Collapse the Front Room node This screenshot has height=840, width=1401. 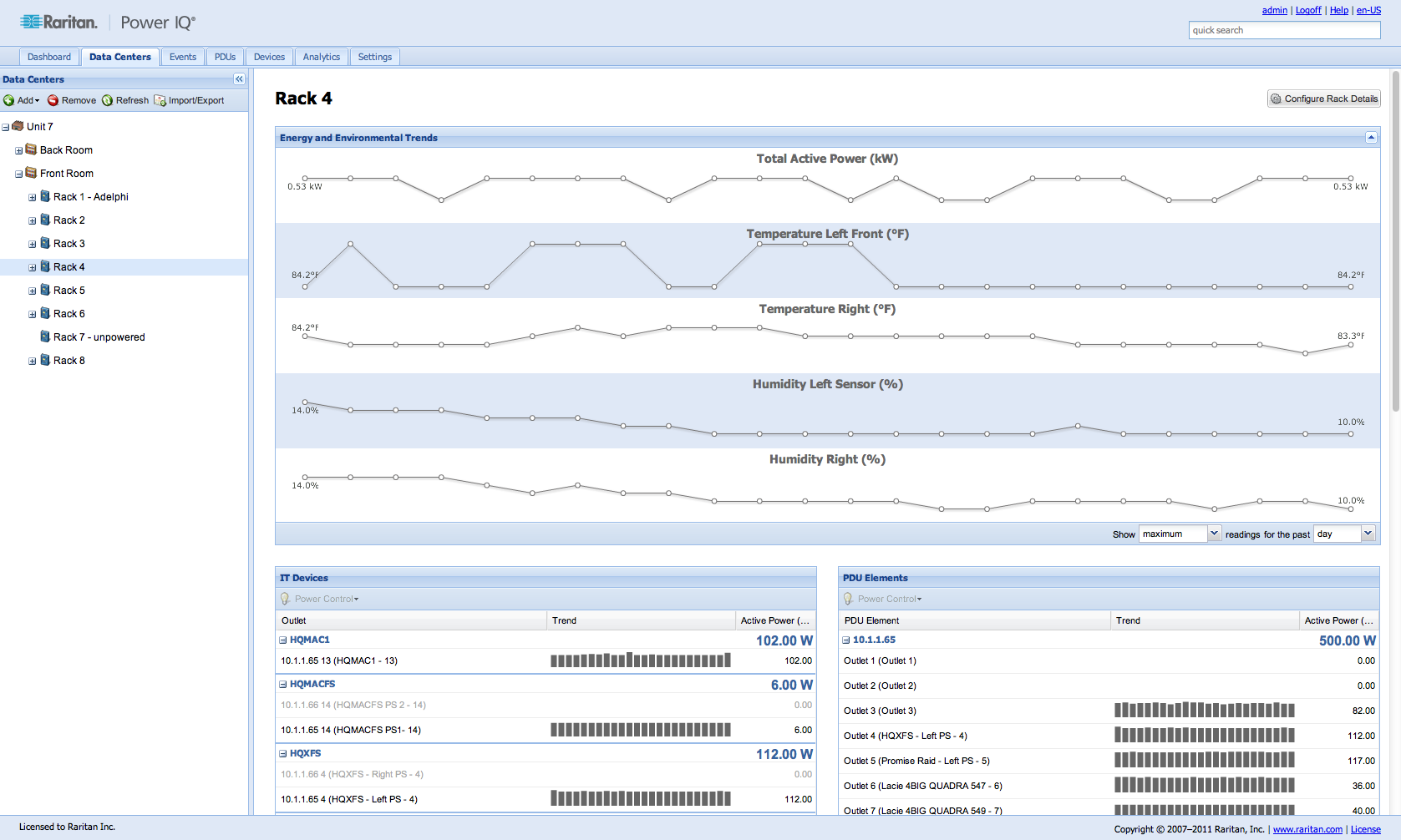[x=18, y=174]
